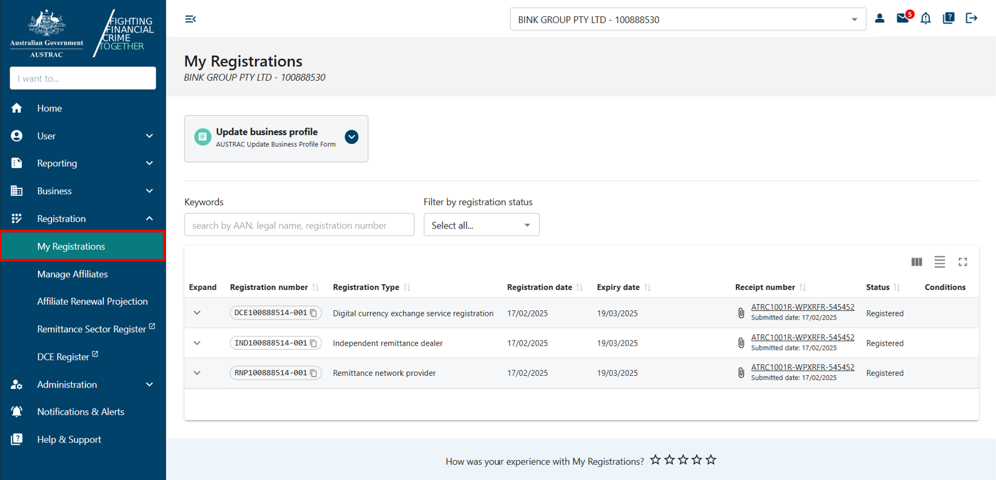Image resolution: width=996 pixels, height=480 pixels.
Task: Toggle table fullscreen view
Action: pos(963,262)
